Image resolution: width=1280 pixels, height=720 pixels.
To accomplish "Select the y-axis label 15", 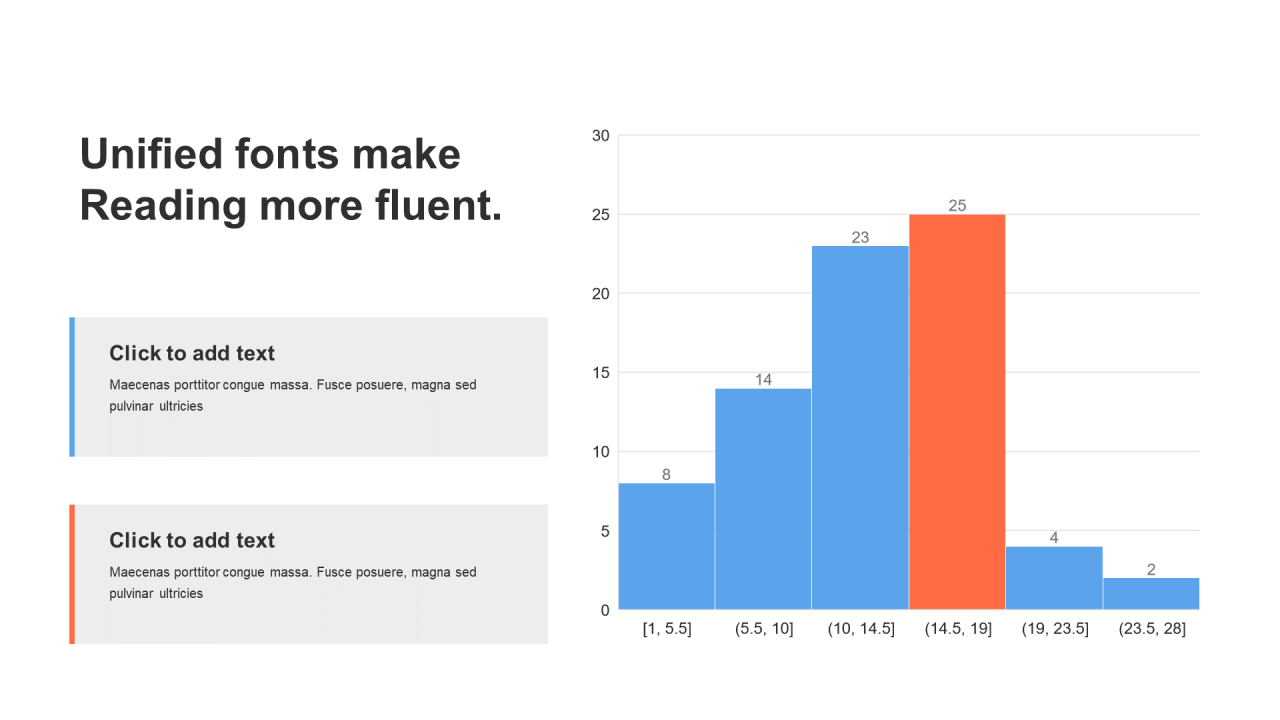I will pyautogui.click(x=600, y=373).
